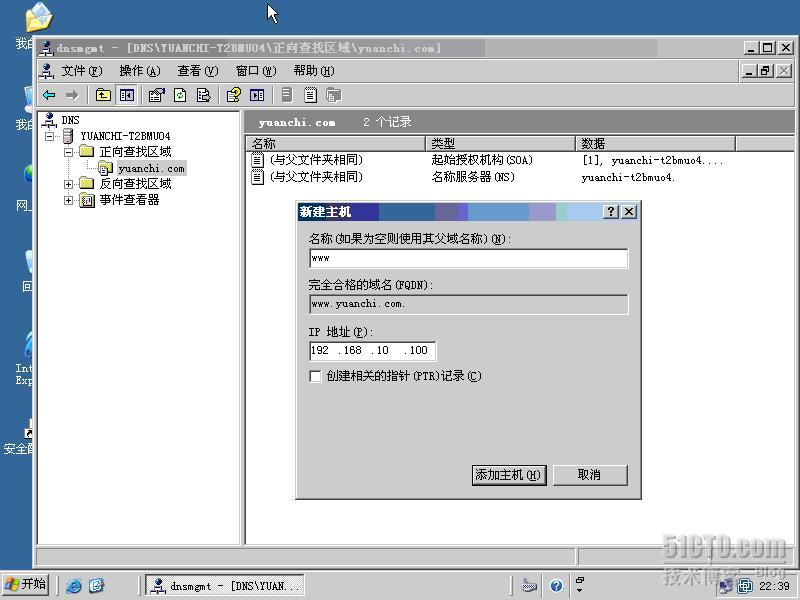800x600 pixels.
Task: Restore the inner MMC child window
Action: tap(765, 71)
